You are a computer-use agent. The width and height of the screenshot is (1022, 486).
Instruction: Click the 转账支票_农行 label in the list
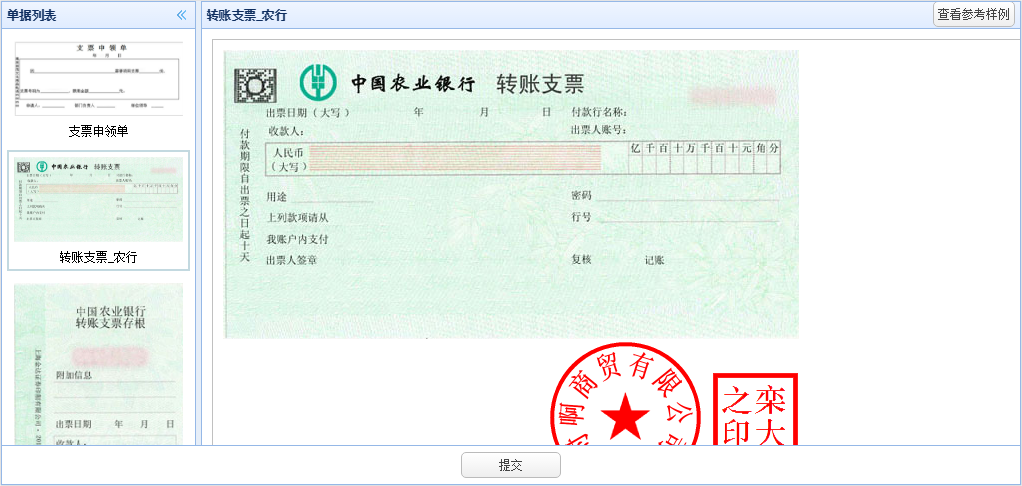tap(98, 258)
